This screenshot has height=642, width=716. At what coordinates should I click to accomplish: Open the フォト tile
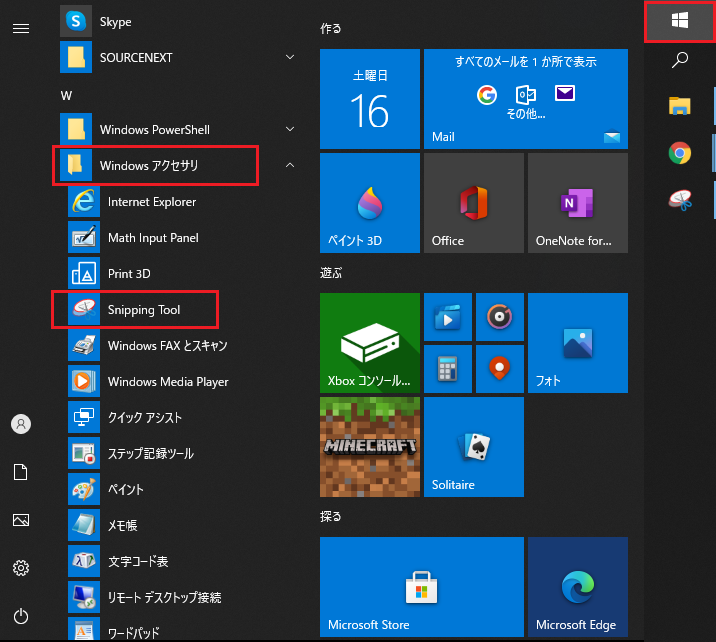tap(578, 343)
